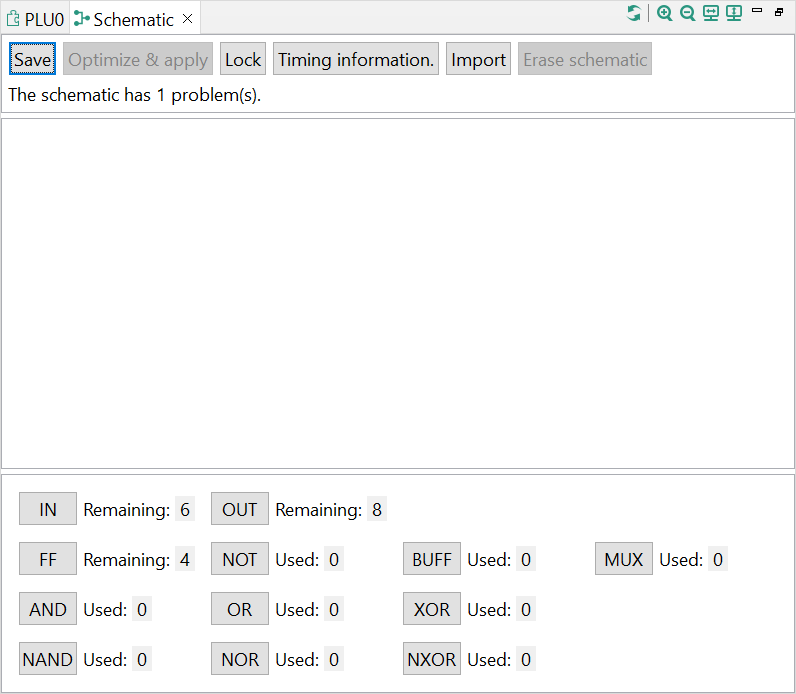Click the refresh schematic icon

point(633,13)
